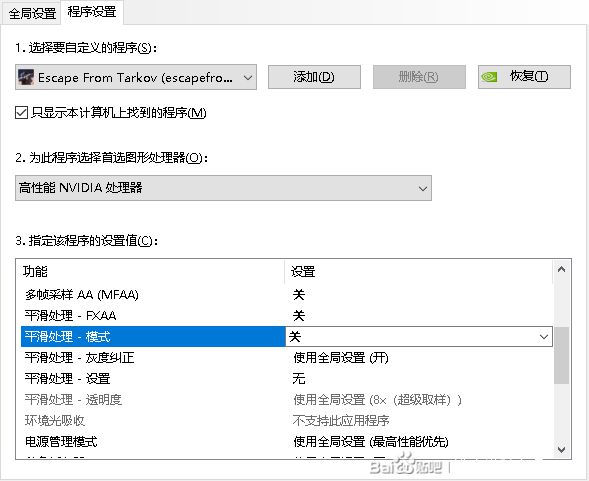Click the NVIDIA logo on the restore button

point(489,77)
